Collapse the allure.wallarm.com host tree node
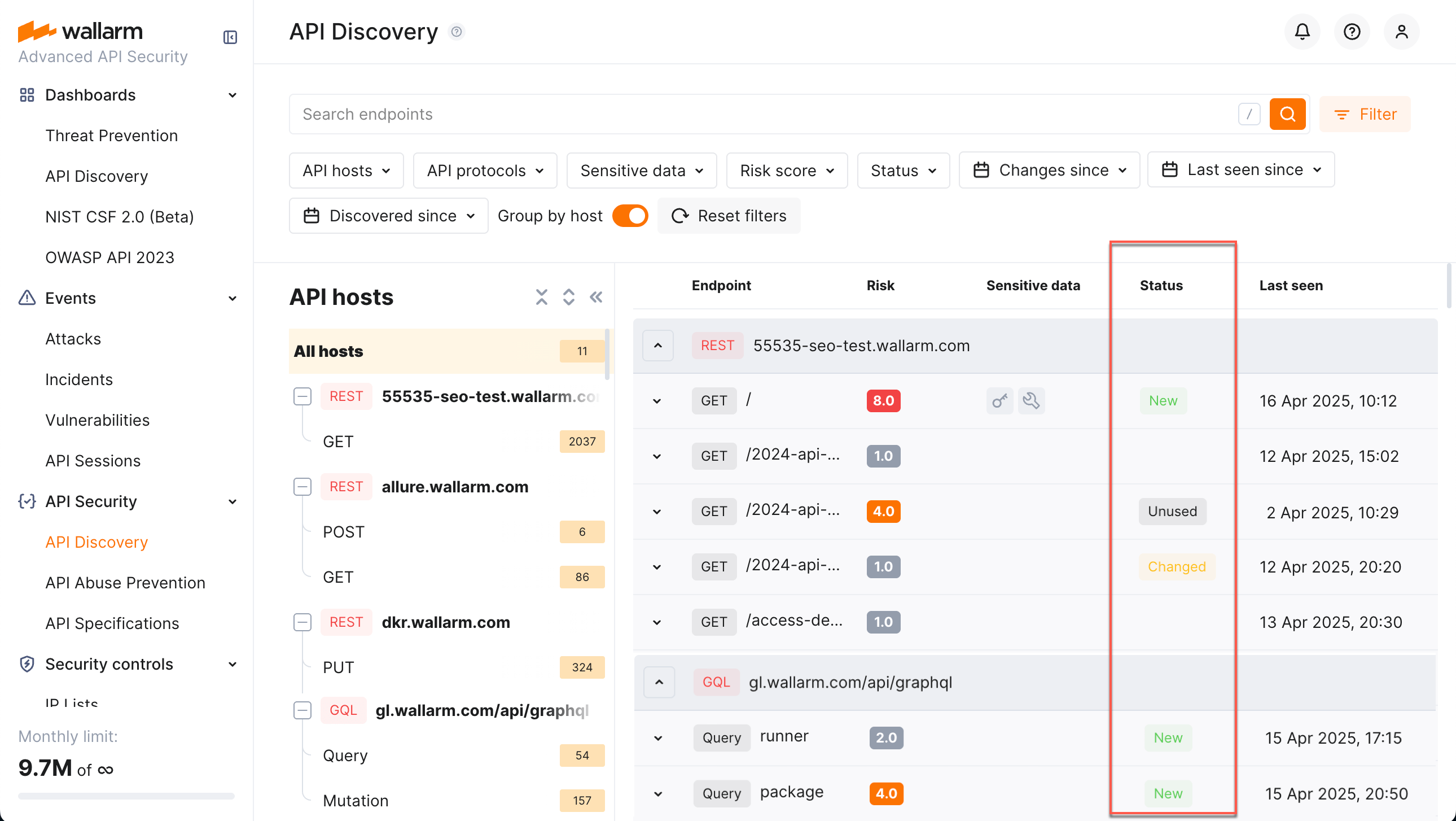The width and height of the screenshot is (1456, 821). (302, 486)
